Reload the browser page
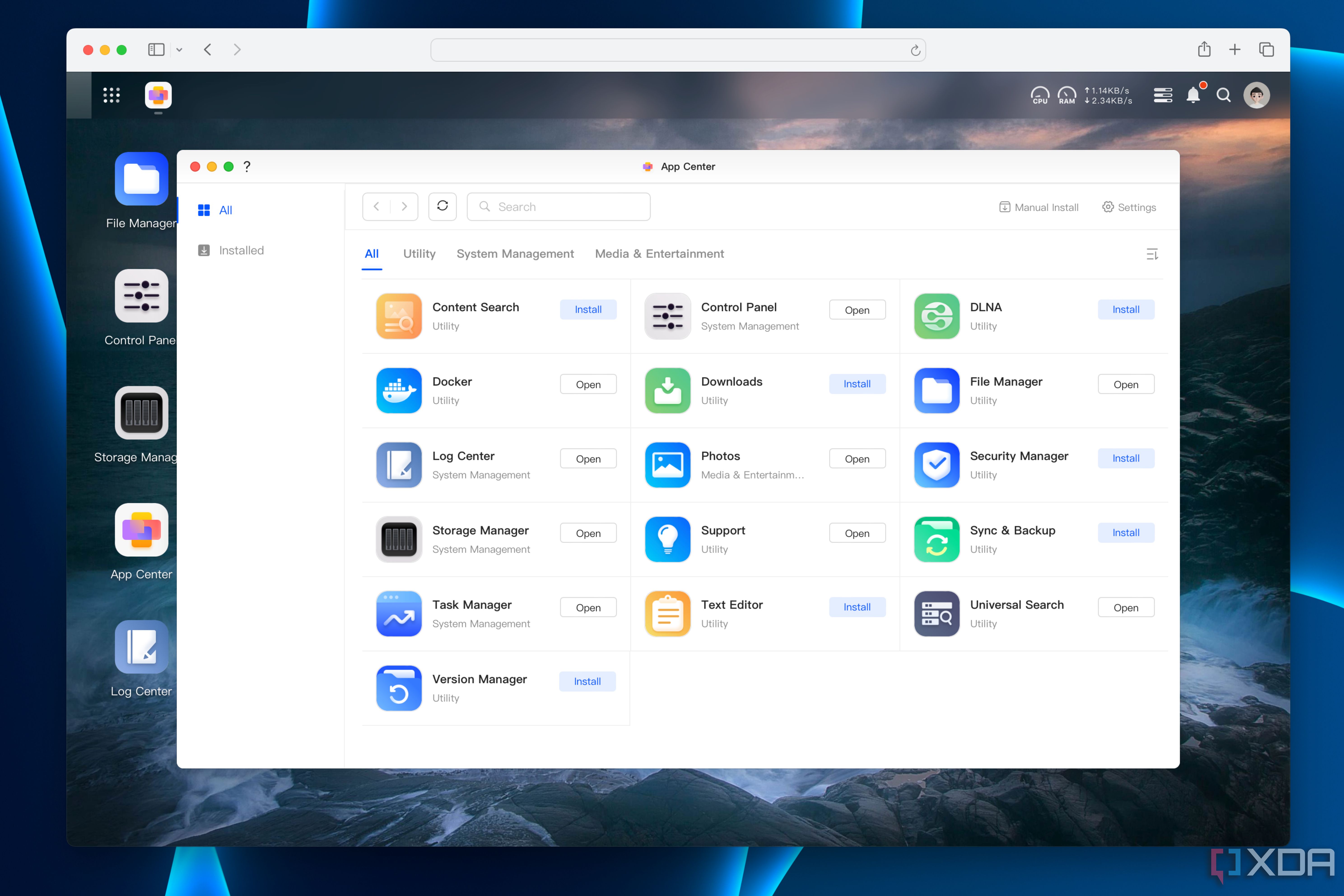The width and height of the screenshot is (1344, 896). (915, 50)
